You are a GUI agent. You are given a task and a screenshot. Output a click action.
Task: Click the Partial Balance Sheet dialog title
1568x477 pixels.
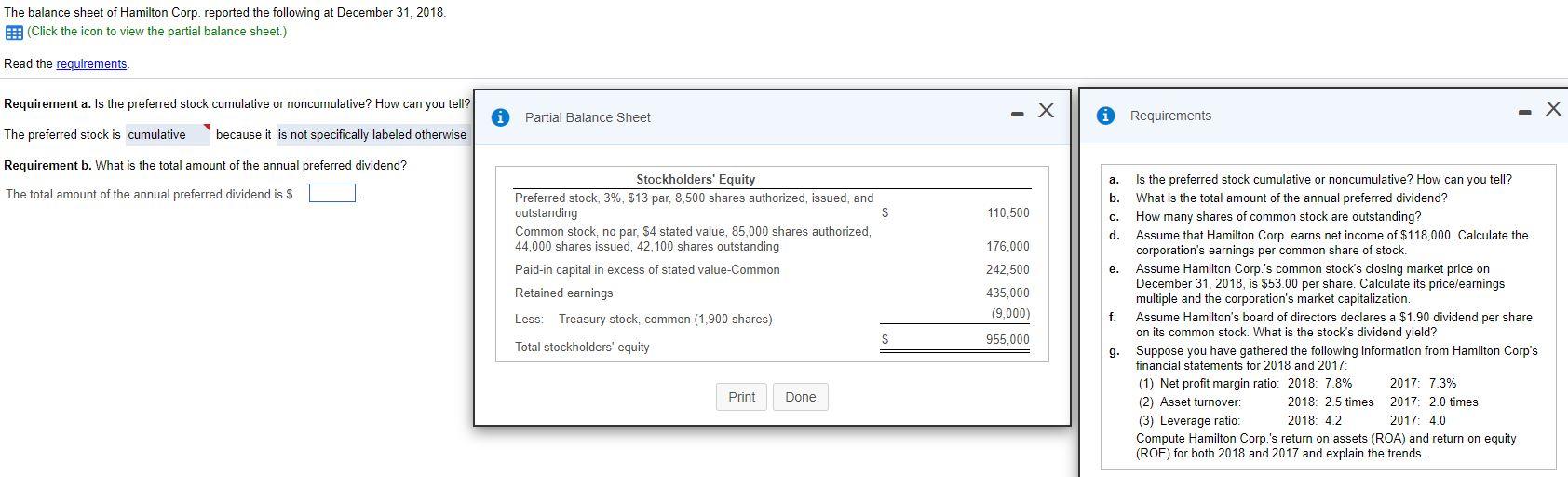pos(588,117)
